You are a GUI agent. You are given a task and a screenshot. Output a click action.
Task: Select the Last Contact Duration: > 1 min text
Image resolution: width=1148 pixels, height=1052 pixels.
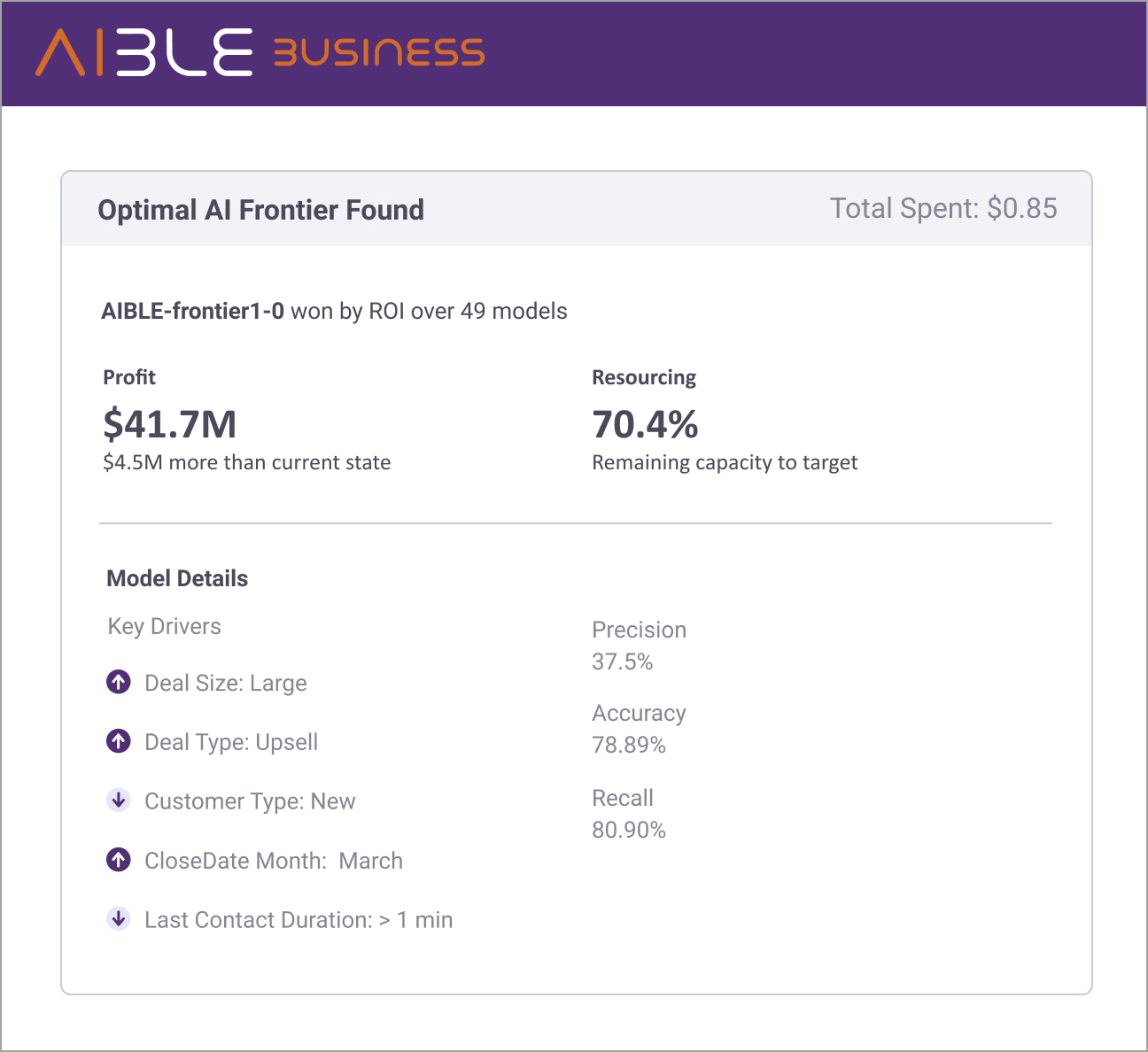coord(299,920)
